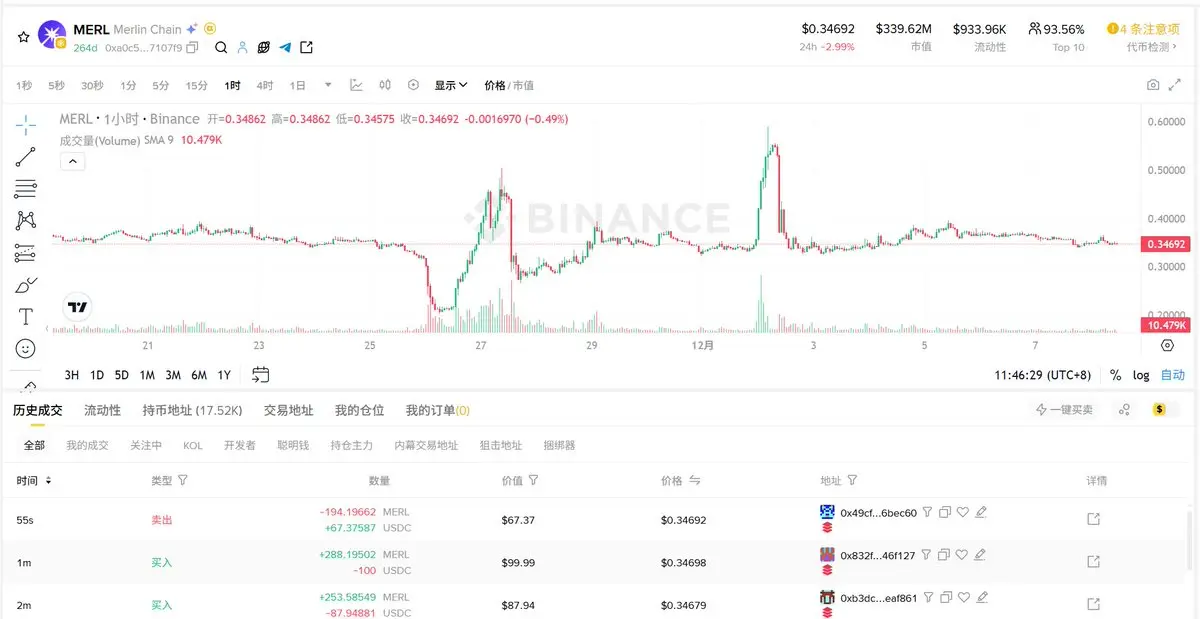1200x619 pixels.
Task: Open the 价值 column filter
Action: (x=533, y=481)
